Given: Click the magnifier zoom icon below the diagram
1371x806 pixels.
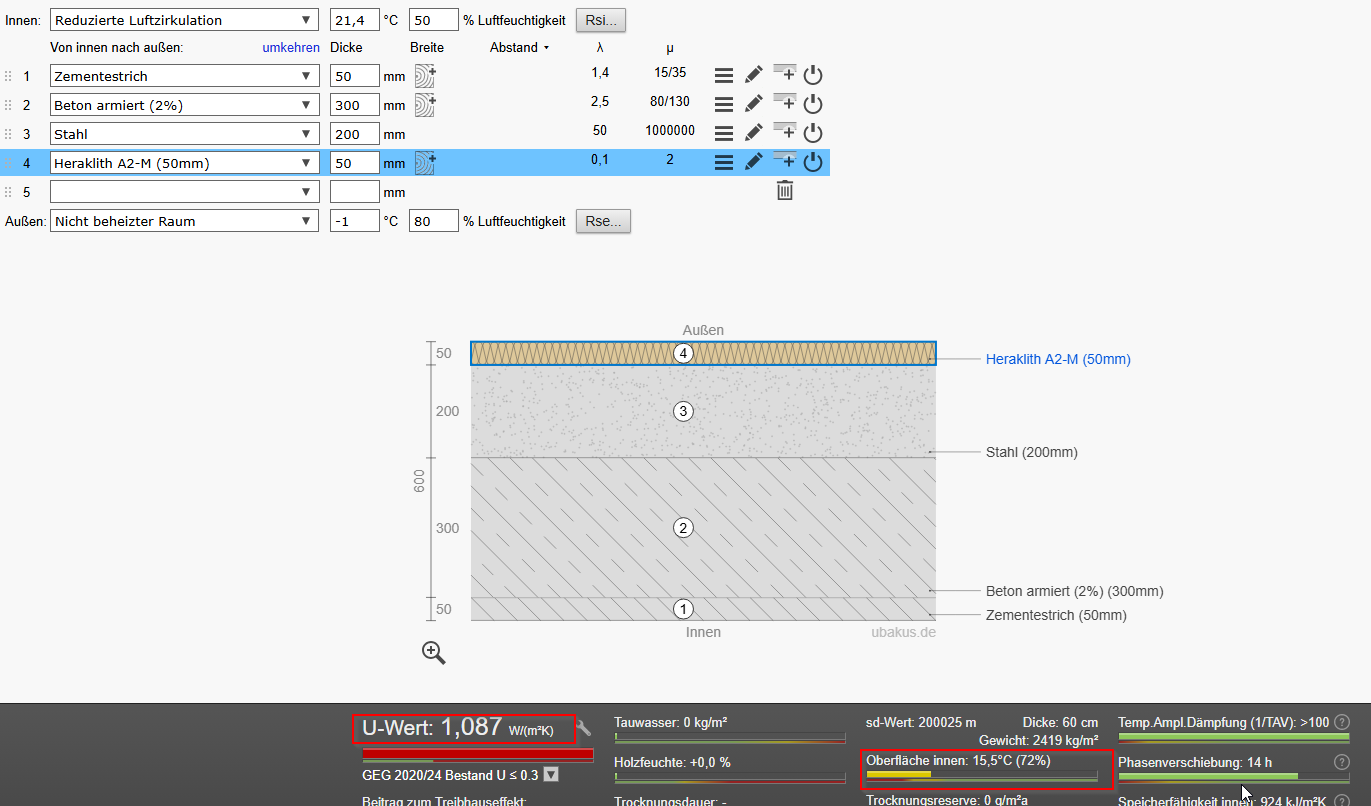Looking at the screenshot, I should [433, 653].
